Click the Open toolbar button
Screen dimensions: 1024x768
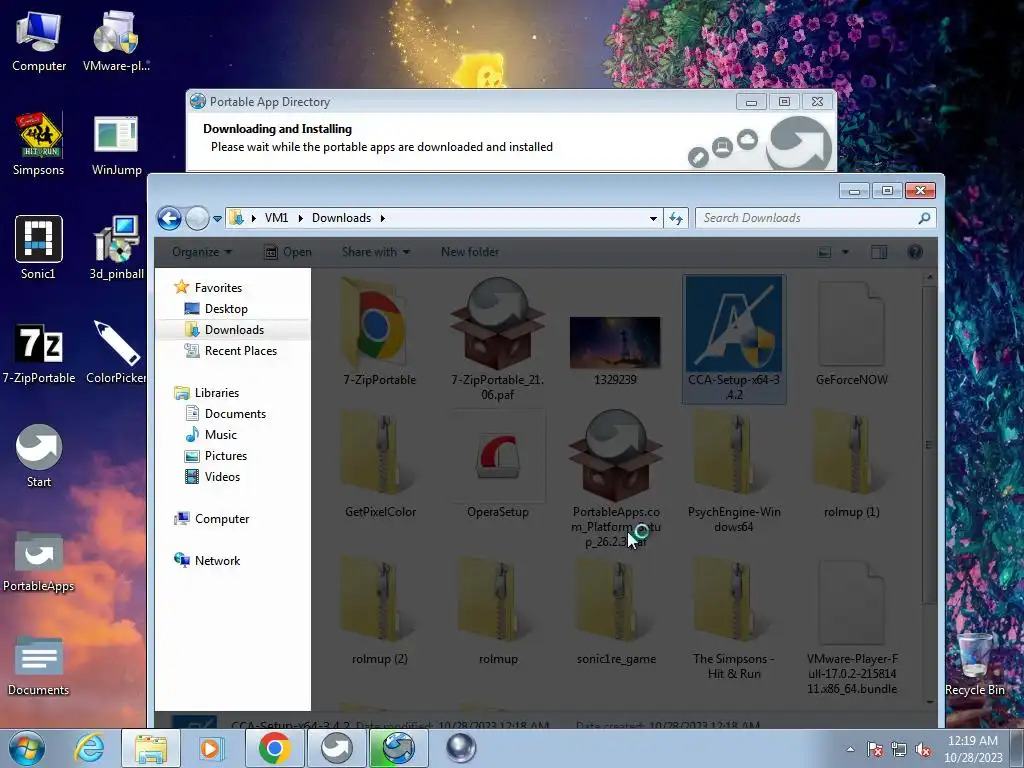point(287,252)
